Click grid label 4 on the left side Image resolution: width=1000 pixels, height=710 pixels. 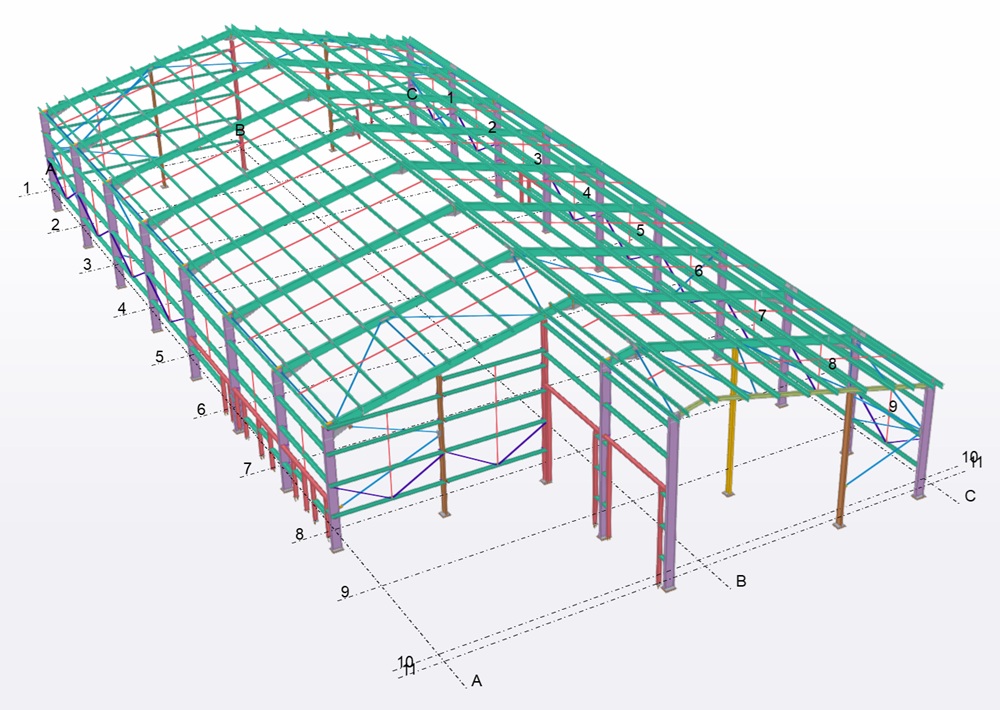point(122,309)
